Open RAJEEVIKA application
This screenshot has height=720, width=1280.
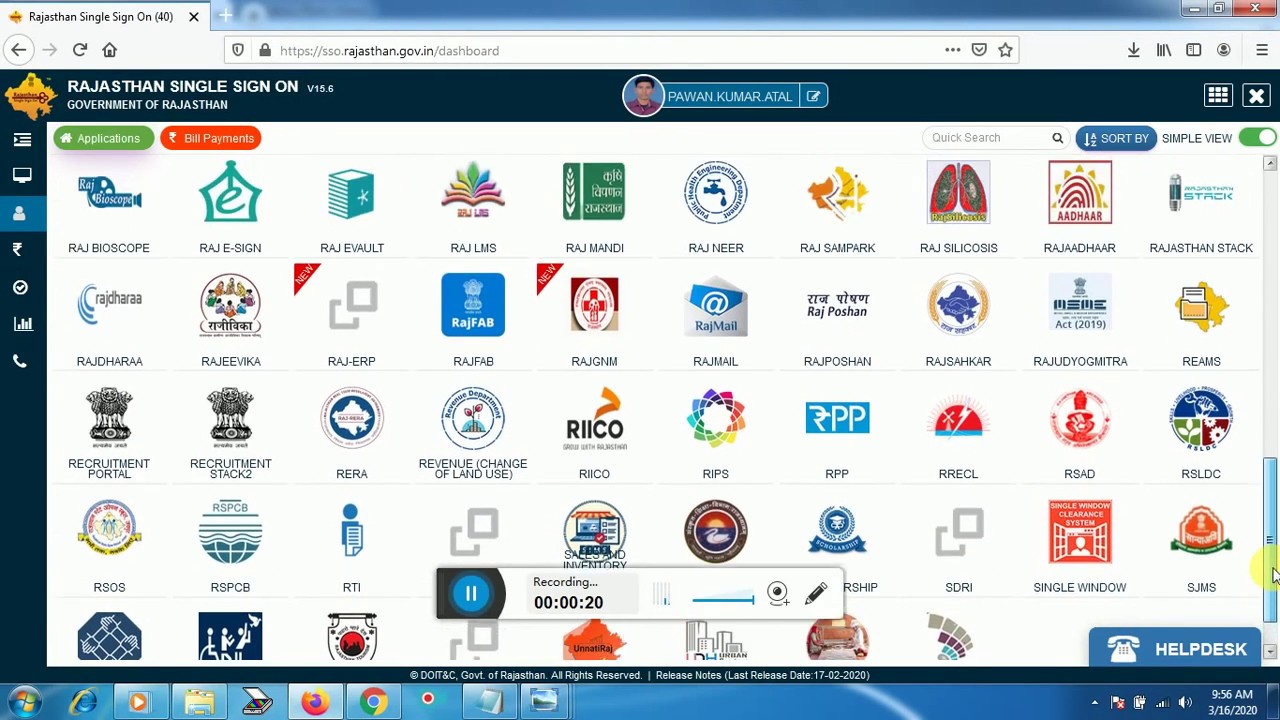point(230,305)
